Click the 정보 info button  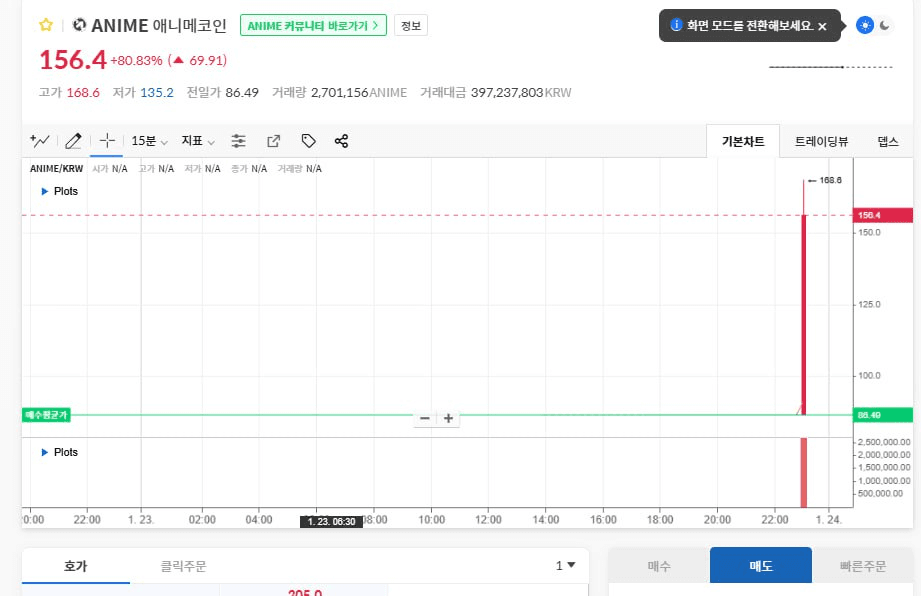pyautogui.click(x=410, y=25)
